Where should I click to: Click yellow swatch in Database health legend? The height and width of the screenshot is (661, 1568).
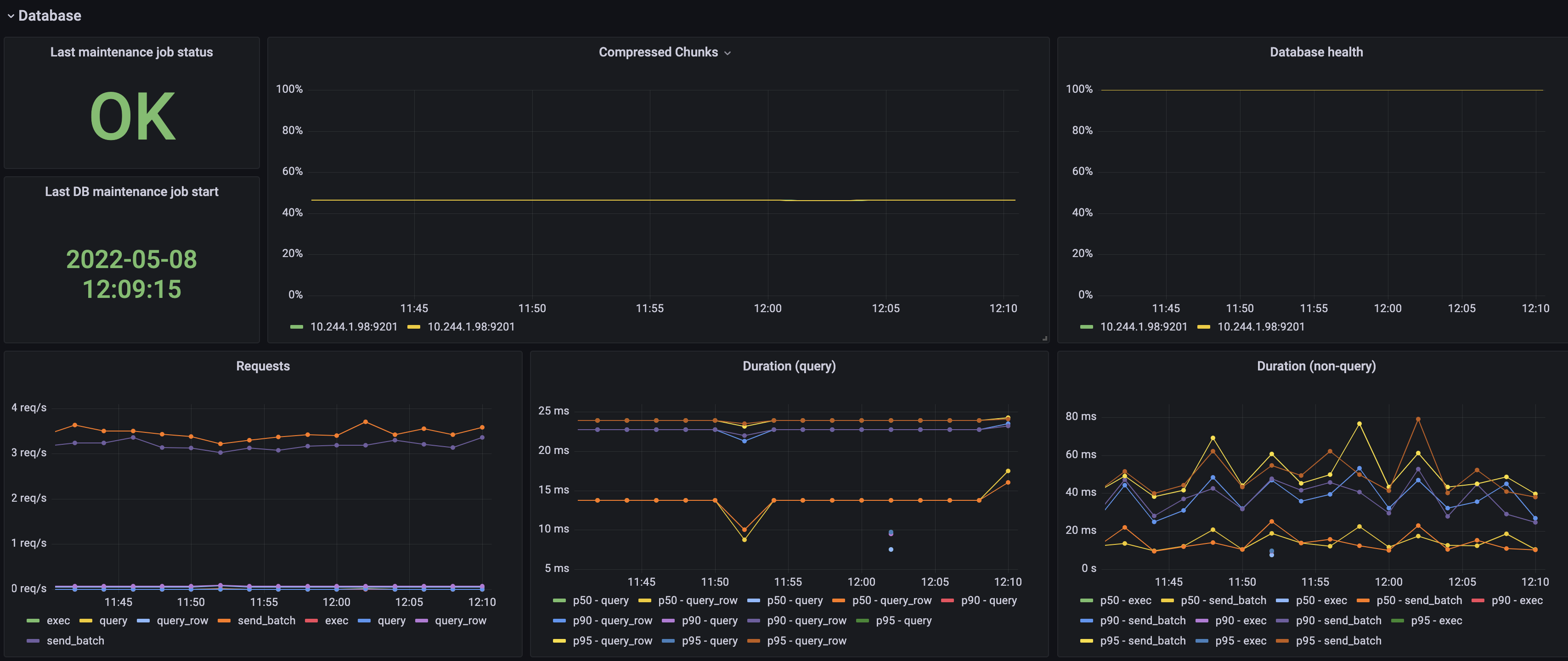(x=1203, y=327)
